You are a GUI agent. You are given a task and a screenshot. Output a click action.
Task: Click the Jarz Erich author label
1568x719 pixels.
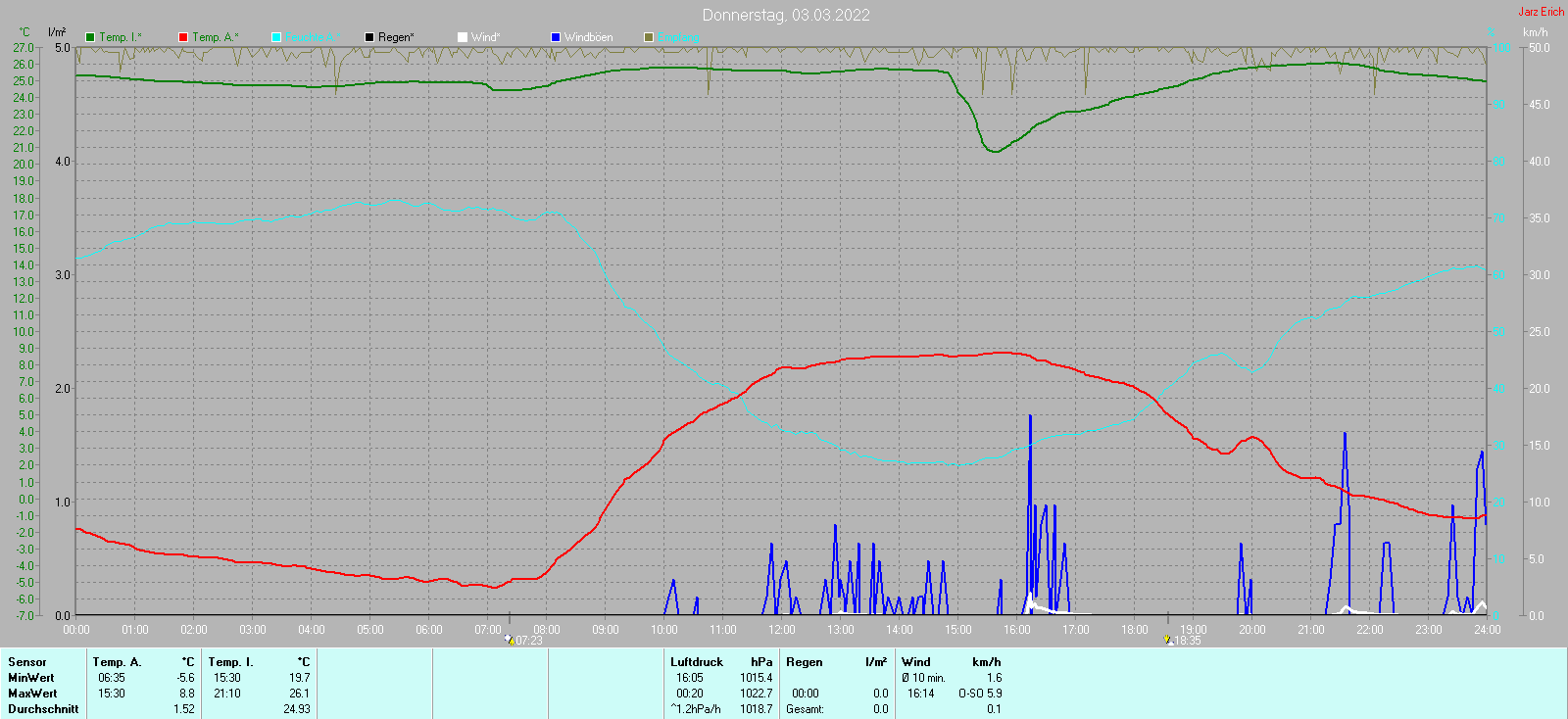click(x=1542, y=12)
